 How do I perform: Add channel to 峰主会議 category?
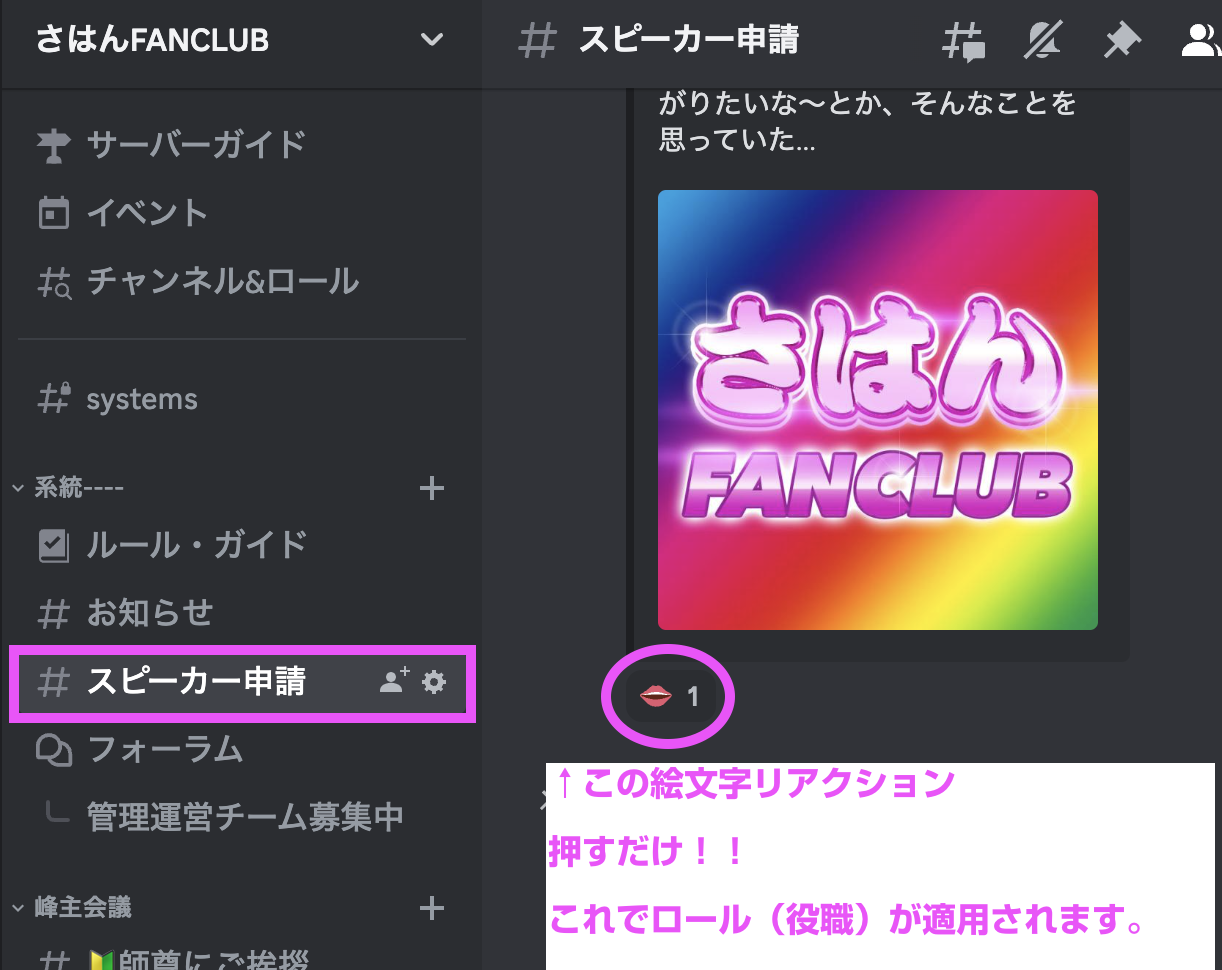point(432,908)
